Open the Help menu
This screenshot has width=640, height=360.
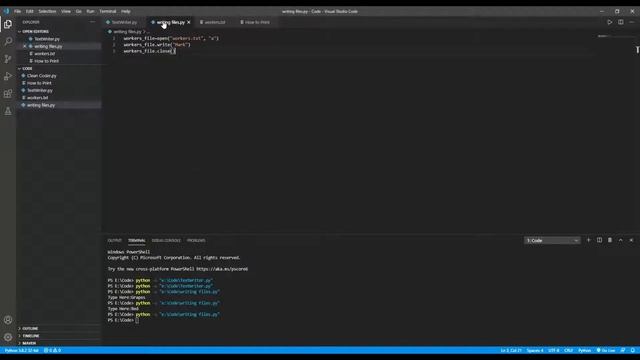pos(126,11)
